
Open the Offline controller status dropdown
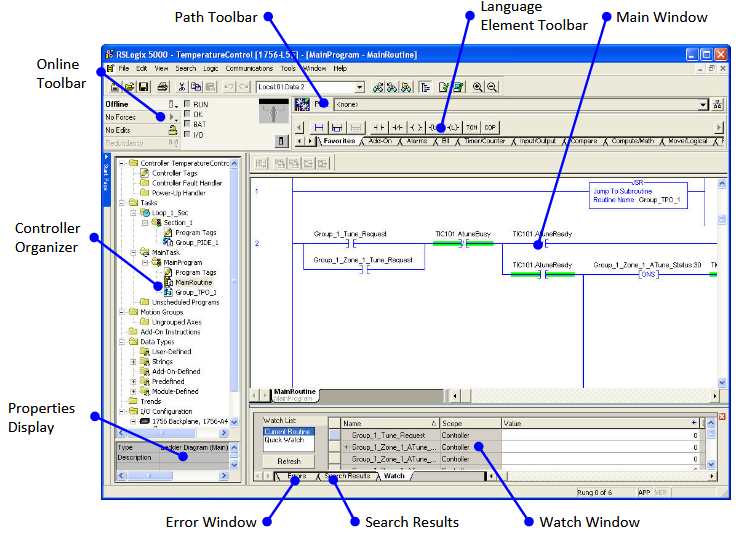point(173,104)
